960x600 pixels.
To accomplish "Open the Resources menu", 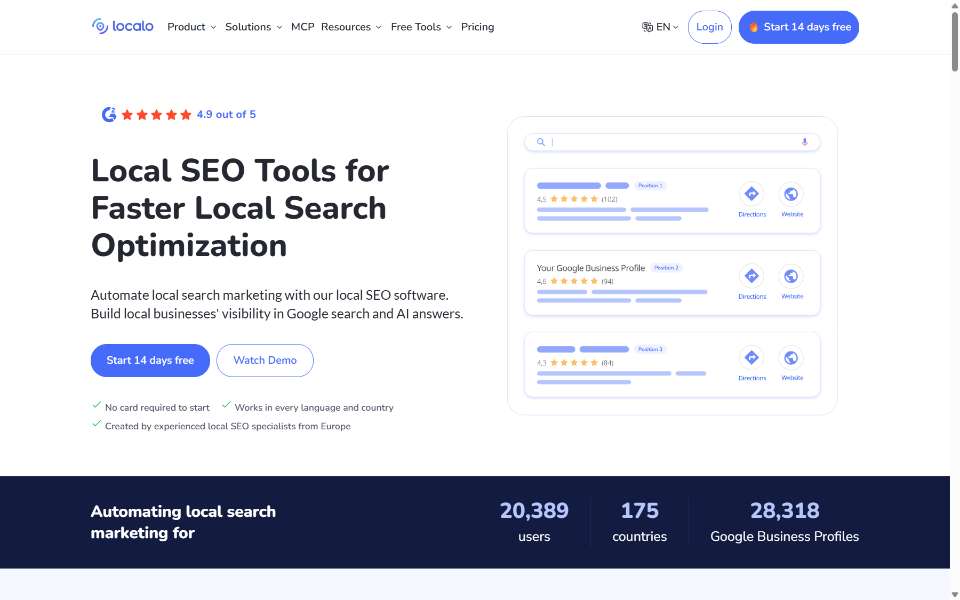I will 351,27.
